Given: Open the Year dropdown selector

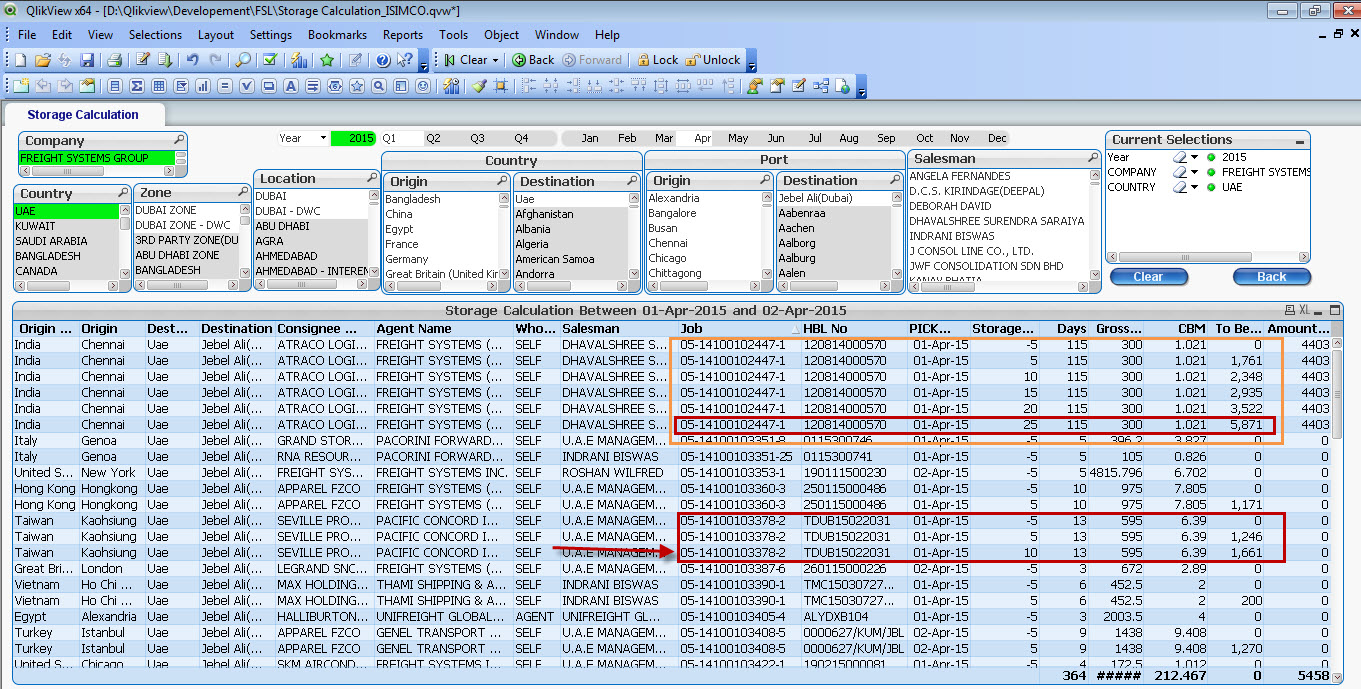Looking at the screenshot, I should [323, 138].
